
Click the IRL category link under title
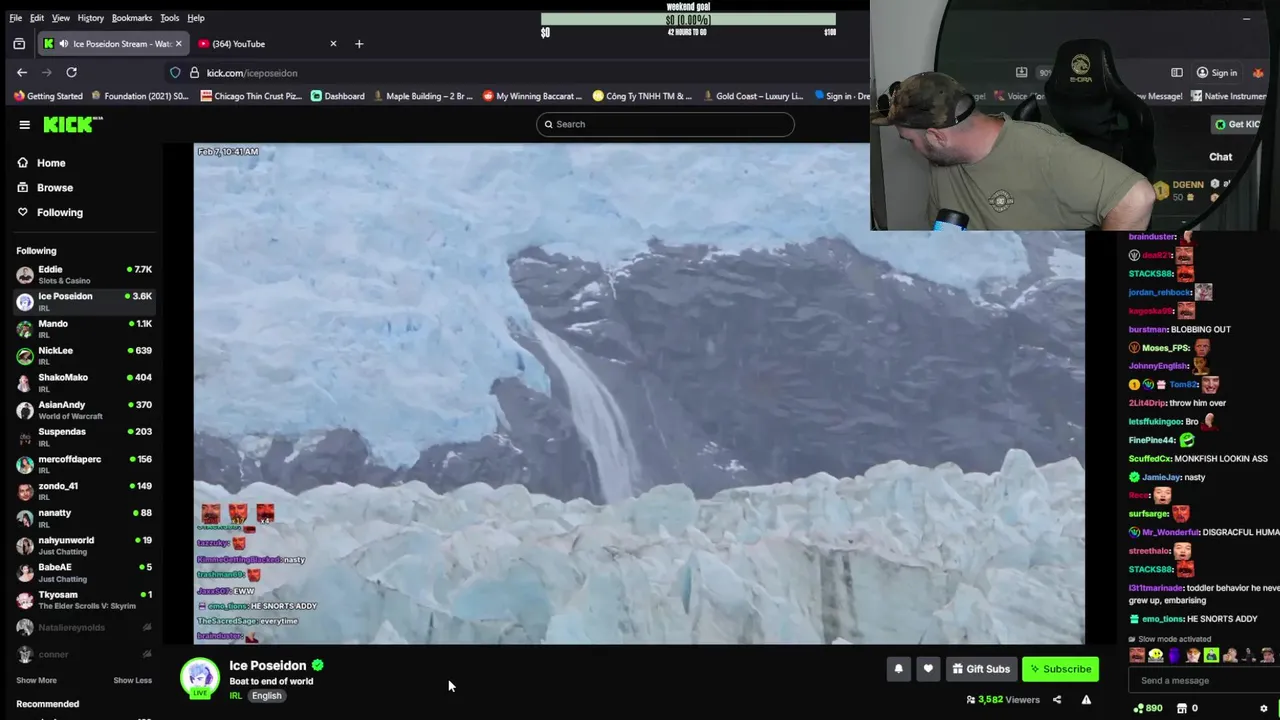click(236, 696)
